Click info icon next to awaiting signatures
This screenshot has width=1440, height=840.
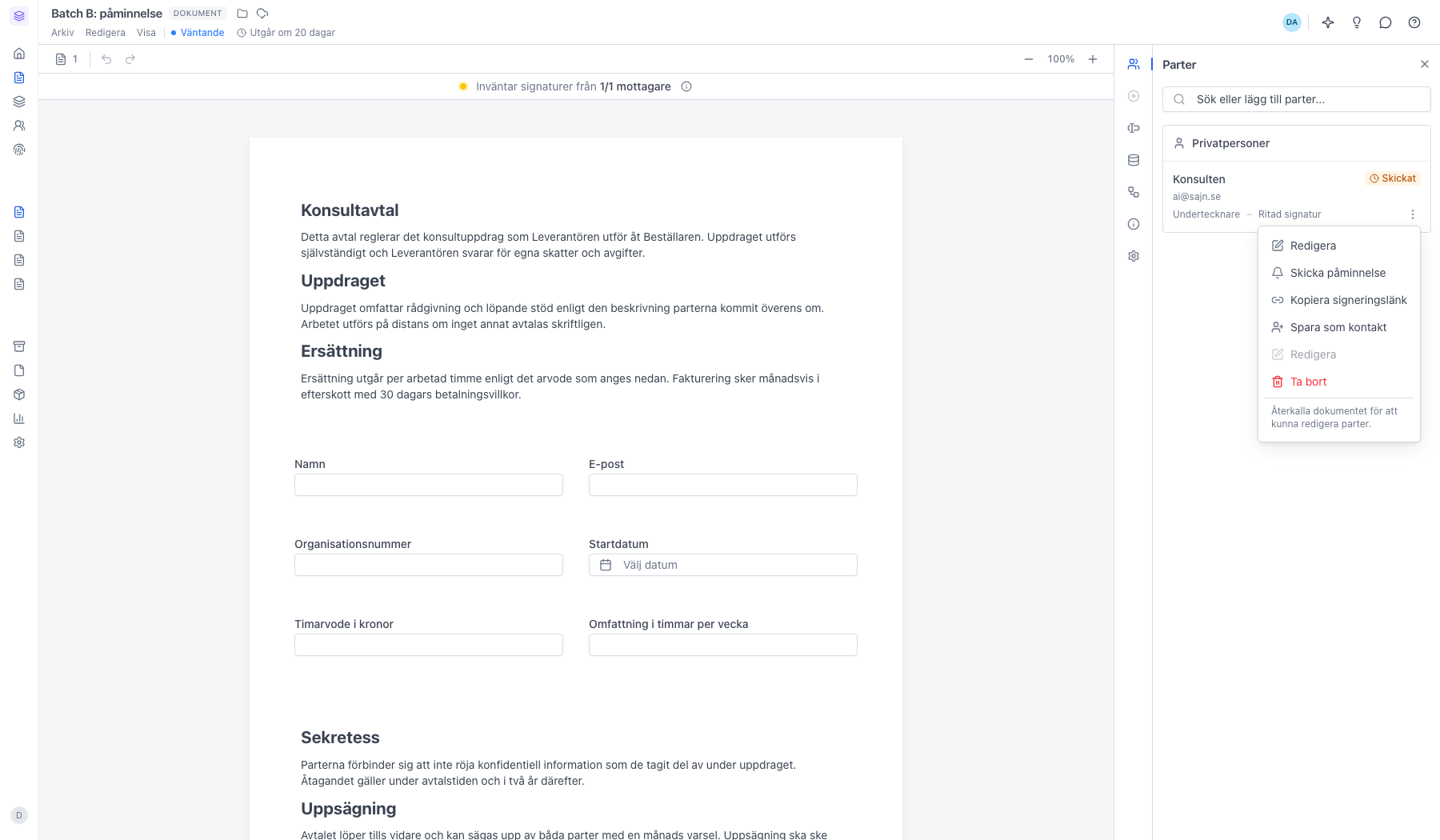tap(686, 86)
